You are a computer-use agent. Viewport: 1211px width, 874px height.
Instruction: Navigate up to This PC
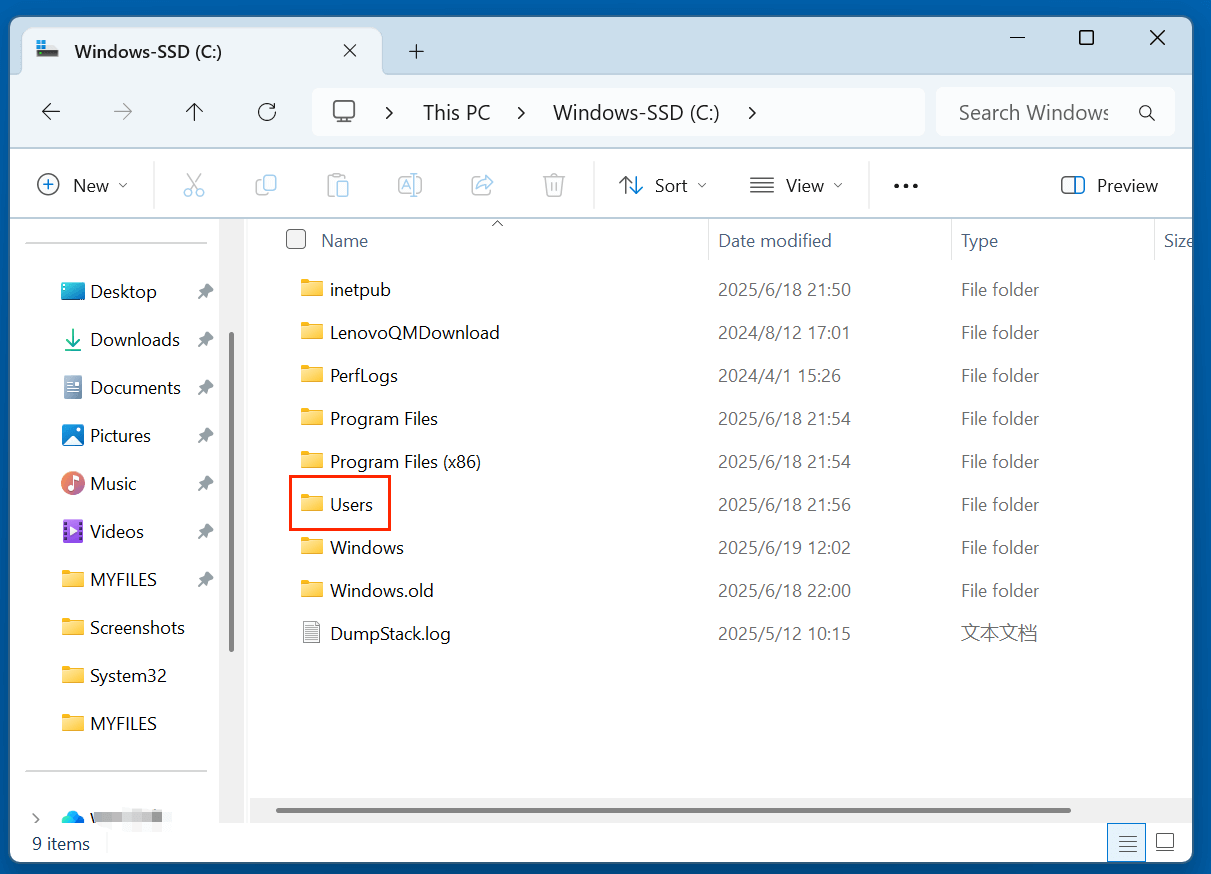pyautogui.click(x=193, y=111)
